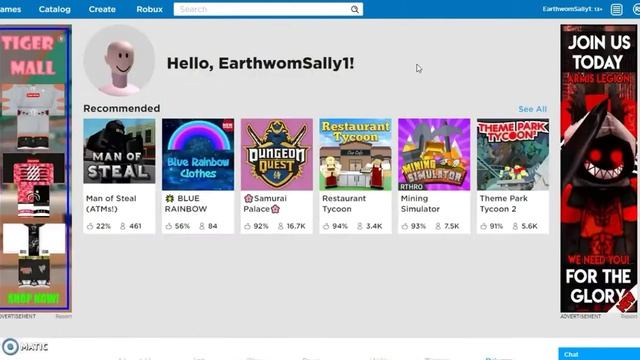Image resolution: width=640 pixels, height=360 pixels.
Task: Click thumbs-up icon on Samurai Palace card
Action: click(x=247, y=226)
